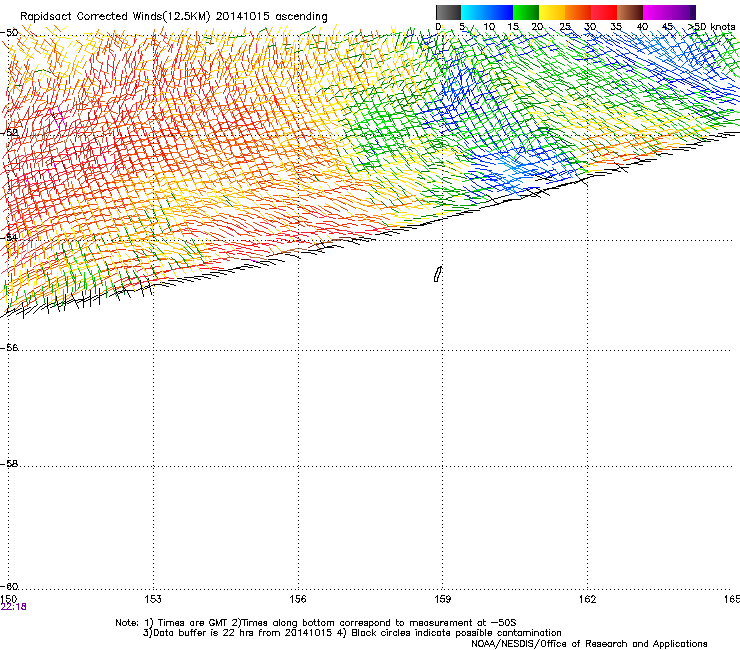Click the '>50 knots' legend label
The width and height of the screenshot is (740, 650).
712,27
